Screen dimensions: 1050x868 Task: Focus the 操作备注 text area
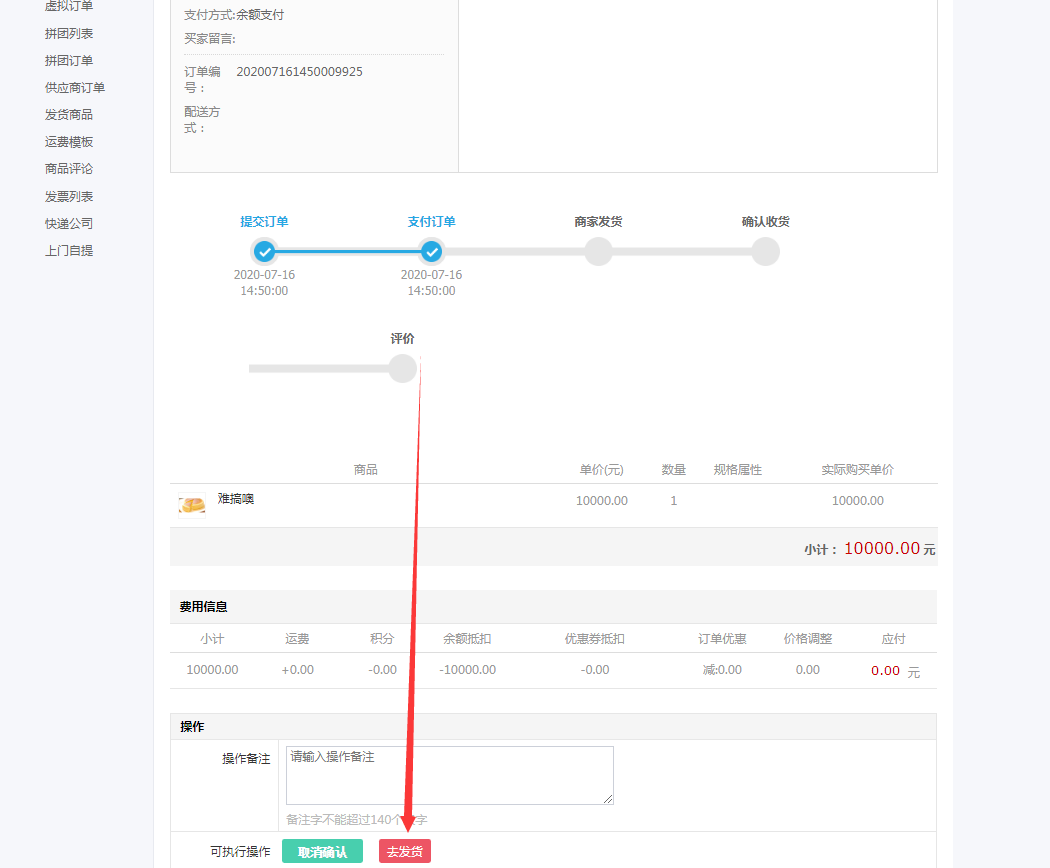(449, 775)
